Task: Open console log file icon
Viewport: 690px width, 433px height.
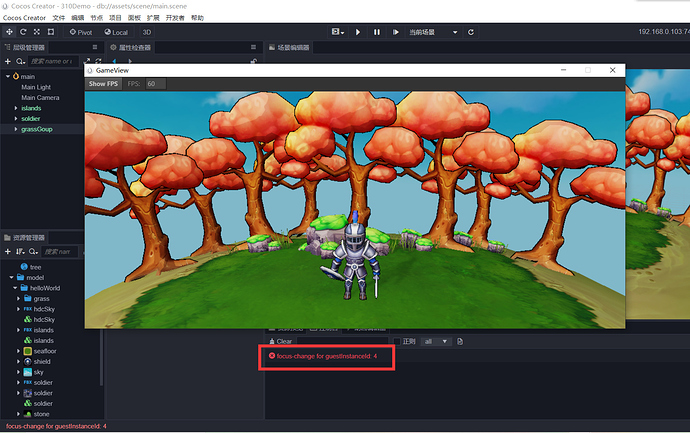Action: [460, 341]
